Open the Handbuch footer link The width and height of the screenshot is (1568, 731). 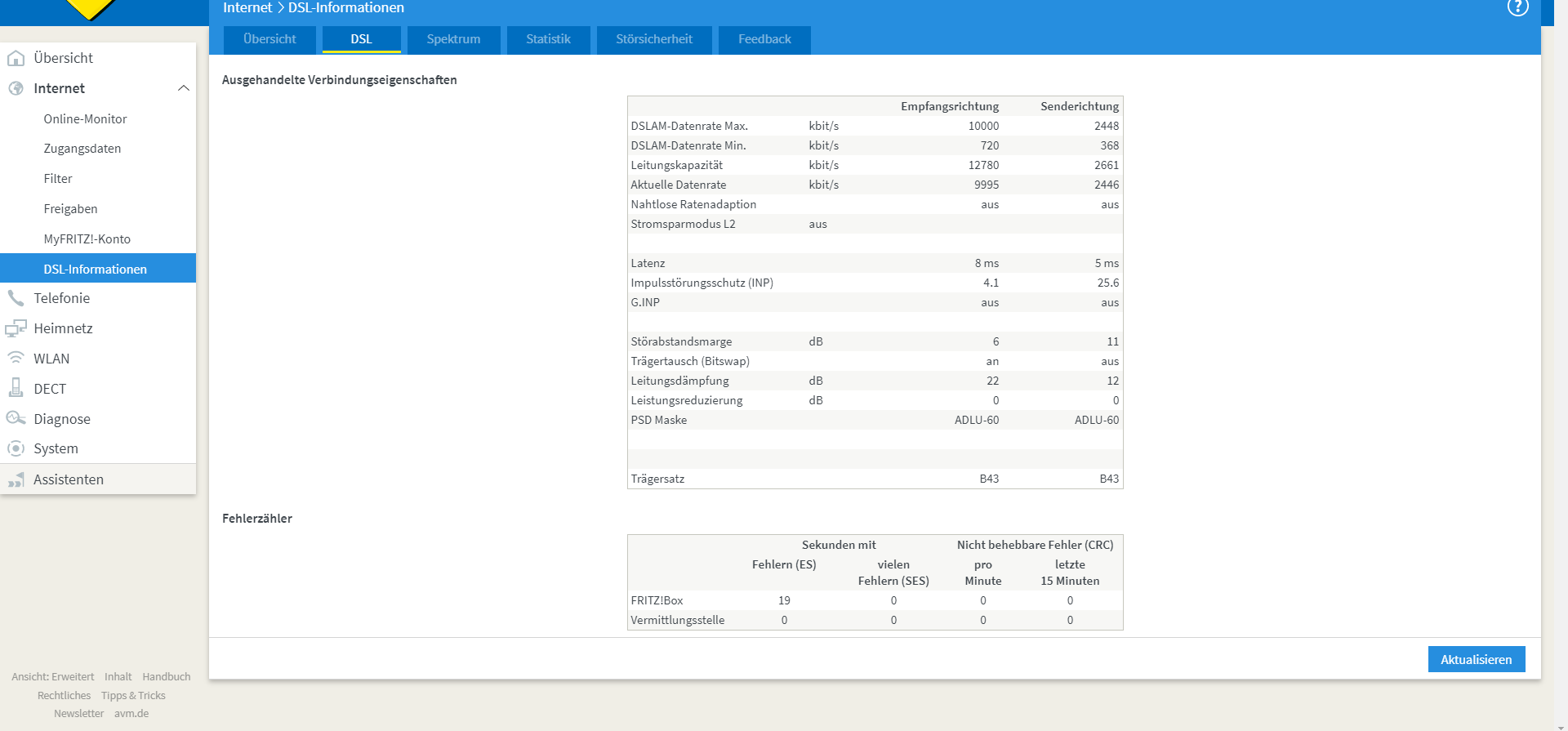click(x=167, y=677)
